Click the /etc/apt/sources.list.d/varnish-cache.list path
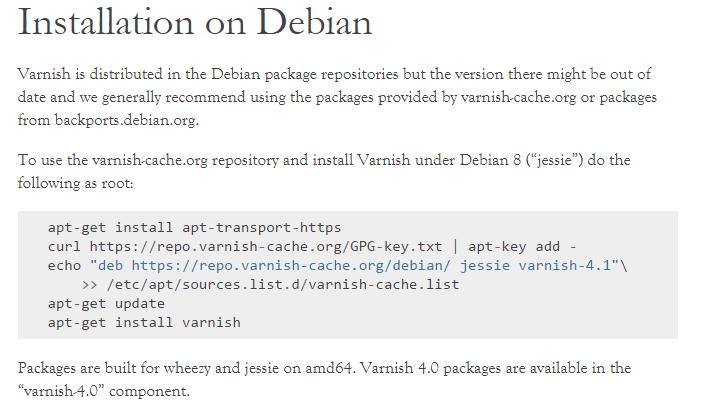The width and height of the screenshot is (713, 401). click(283, 284)
